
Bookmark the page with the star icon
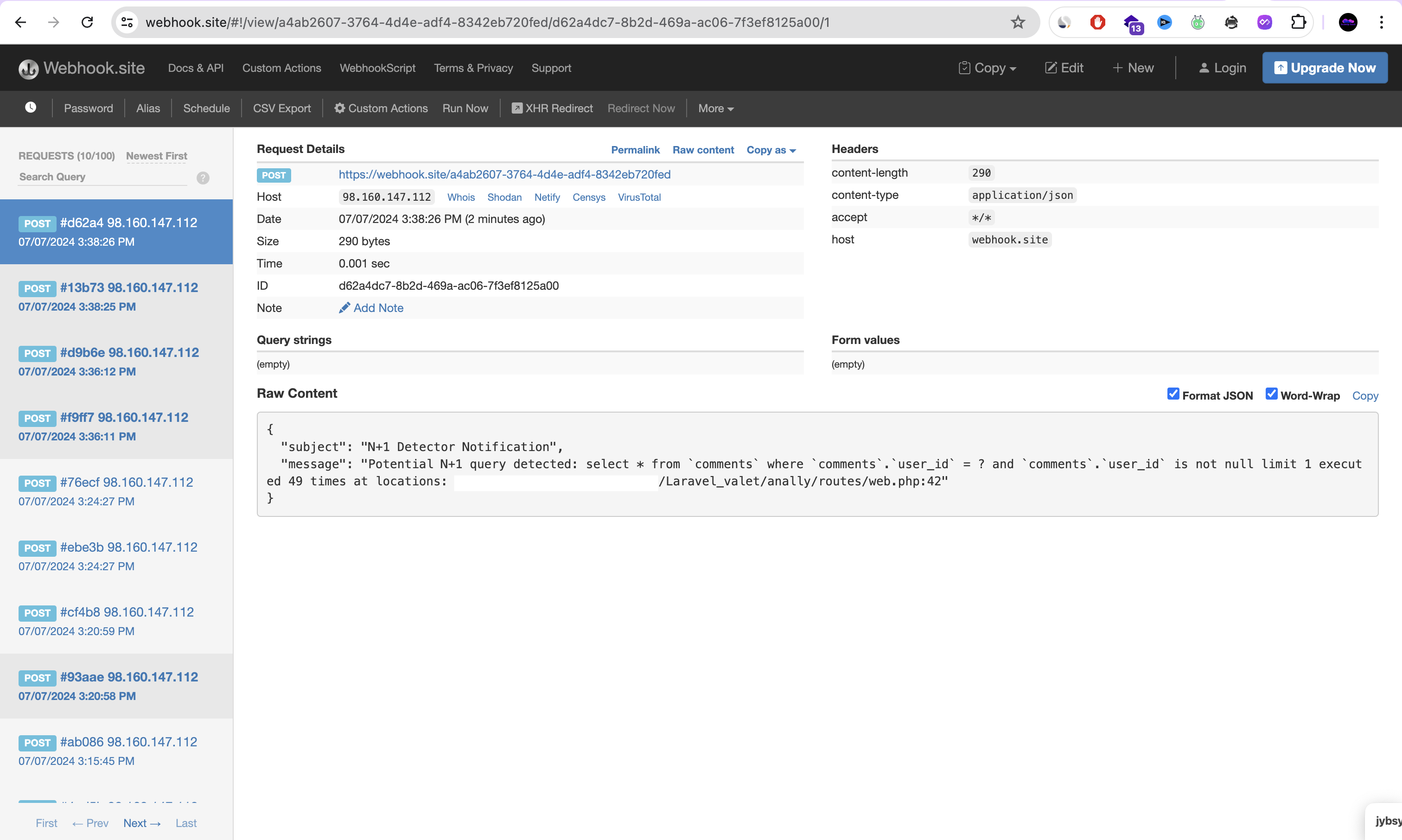click(1017, 22)
